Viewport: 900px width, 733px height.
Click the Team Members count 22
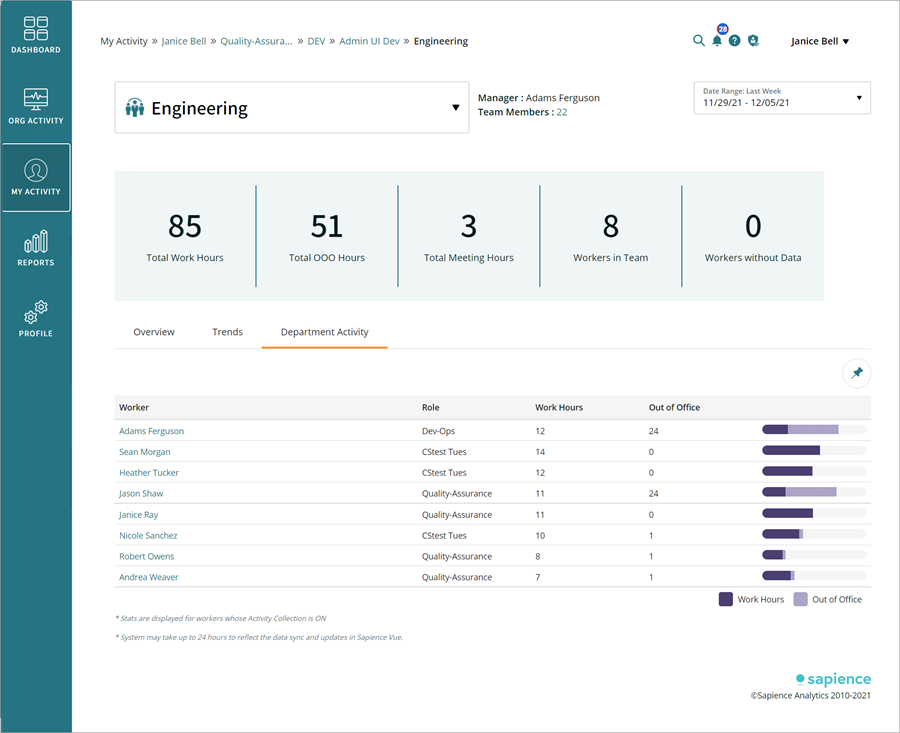(x=561, y=112)
